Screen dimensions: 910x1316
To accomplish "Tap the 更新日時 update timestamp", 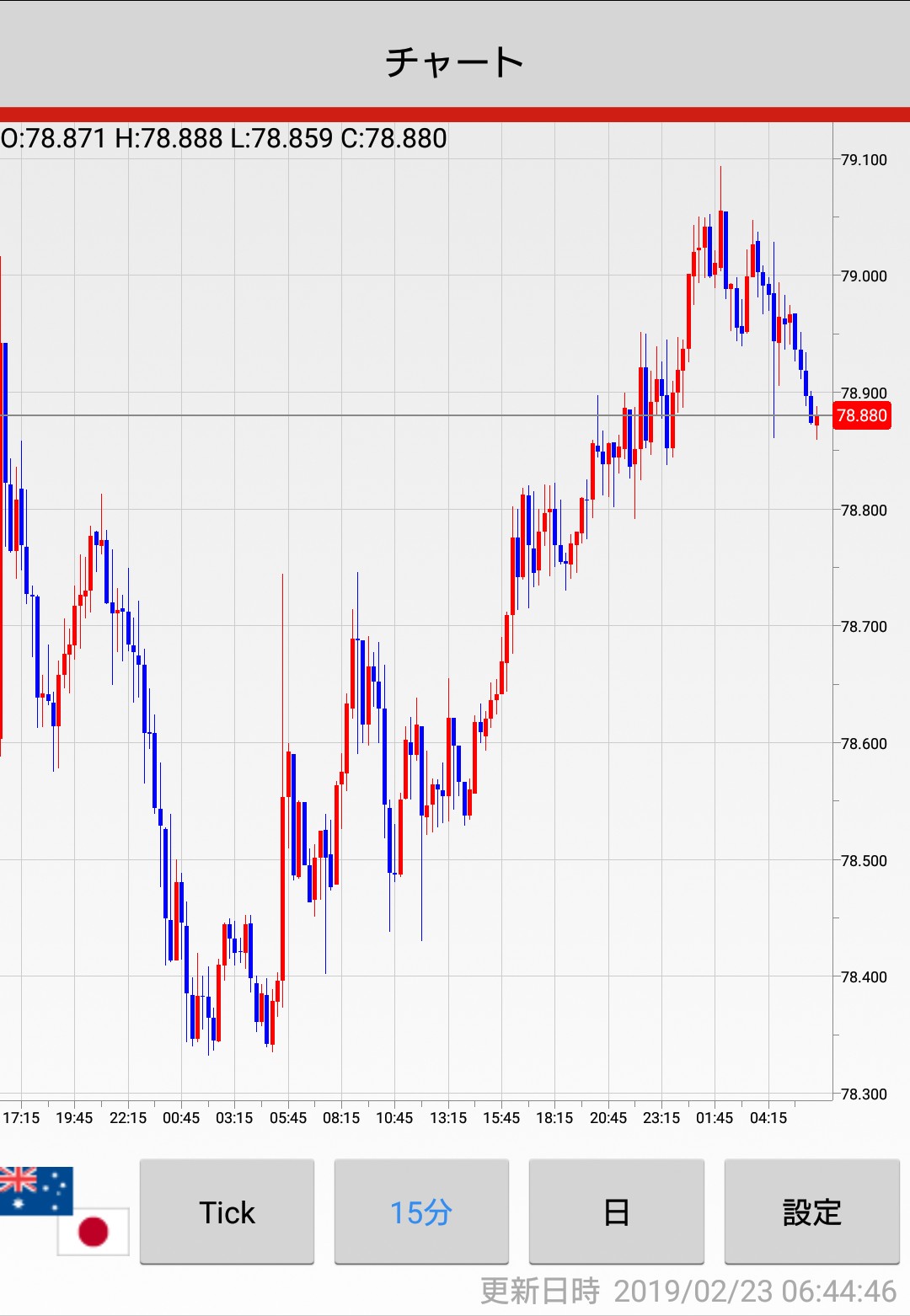I will point(688,1291).
